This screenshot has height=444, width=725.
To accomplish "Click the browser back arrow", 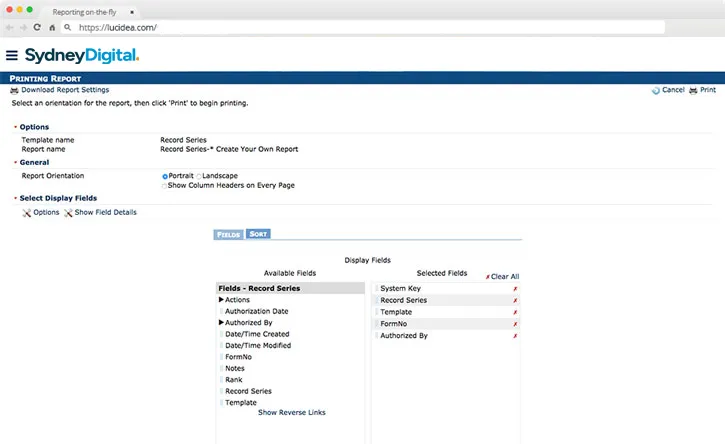I will coord(9,28).
